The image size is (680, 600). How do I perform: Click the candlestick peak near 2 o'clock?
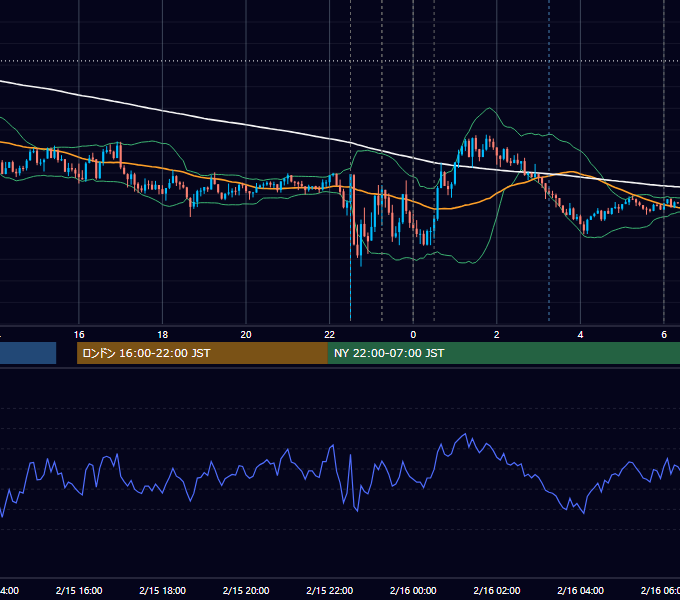click(x=487, y=142)
